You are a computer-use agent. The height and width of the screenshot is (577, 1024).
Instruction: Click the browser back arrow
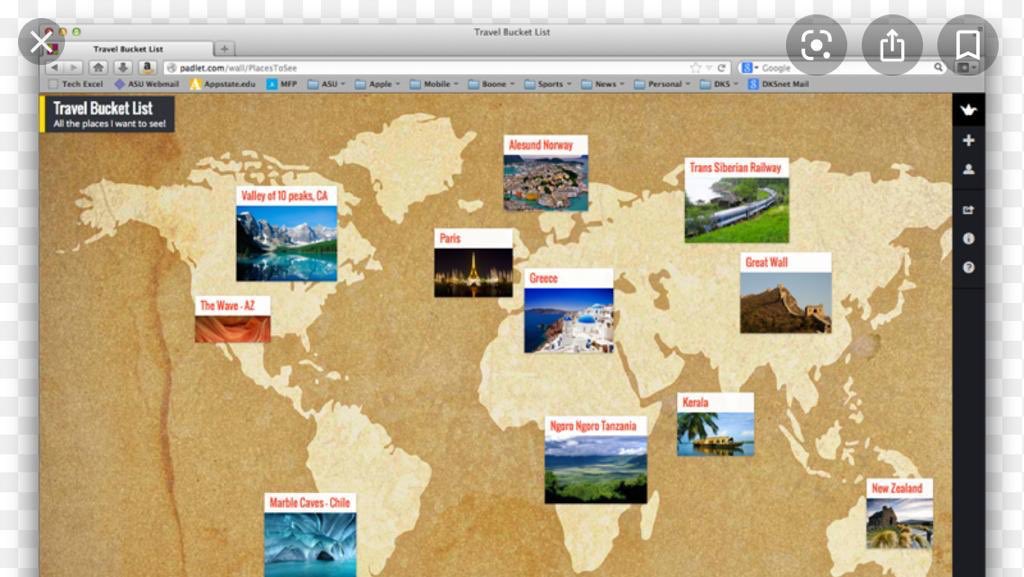(54, 67)
